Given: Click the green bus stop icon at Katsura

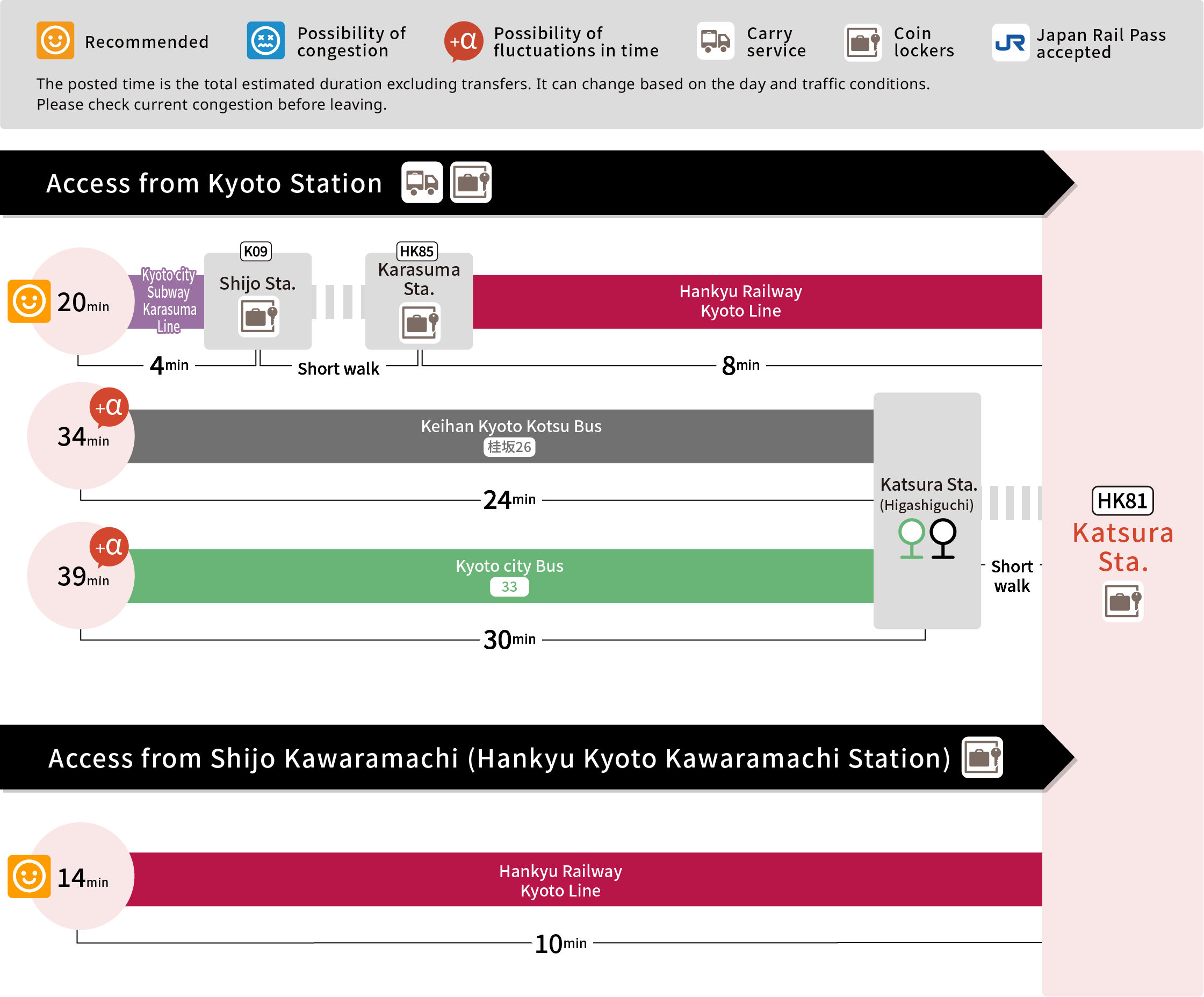Looking at the screenshot, I should pos(911,537).
